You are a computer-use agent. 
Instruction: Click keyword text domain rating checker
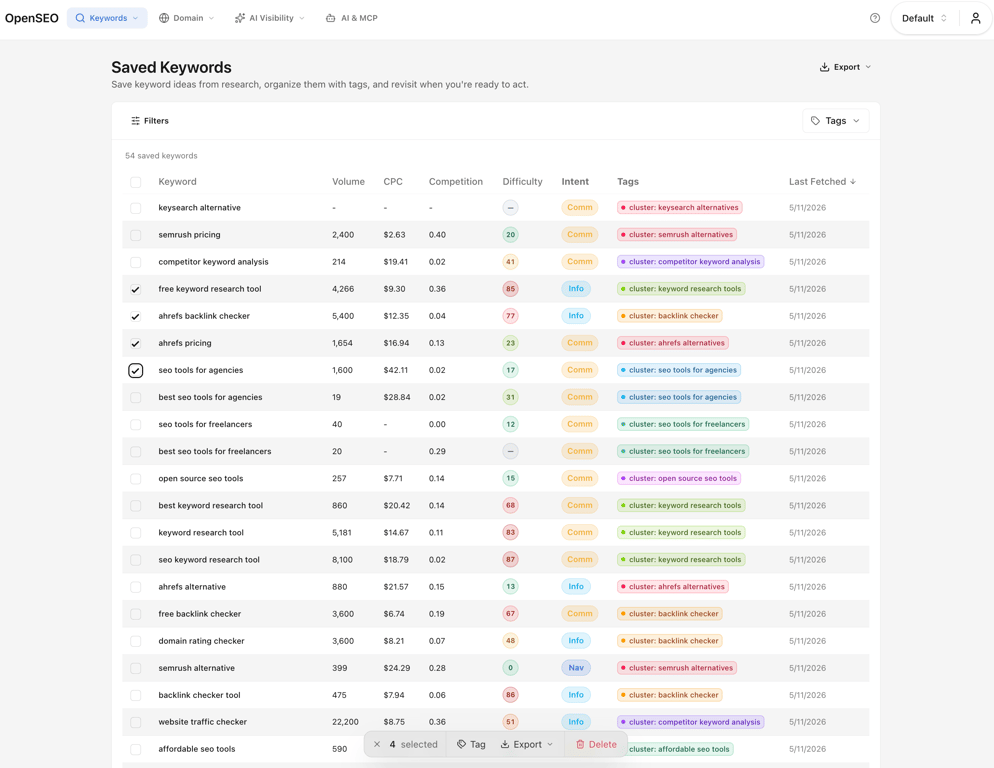click(x=201, y=641)
